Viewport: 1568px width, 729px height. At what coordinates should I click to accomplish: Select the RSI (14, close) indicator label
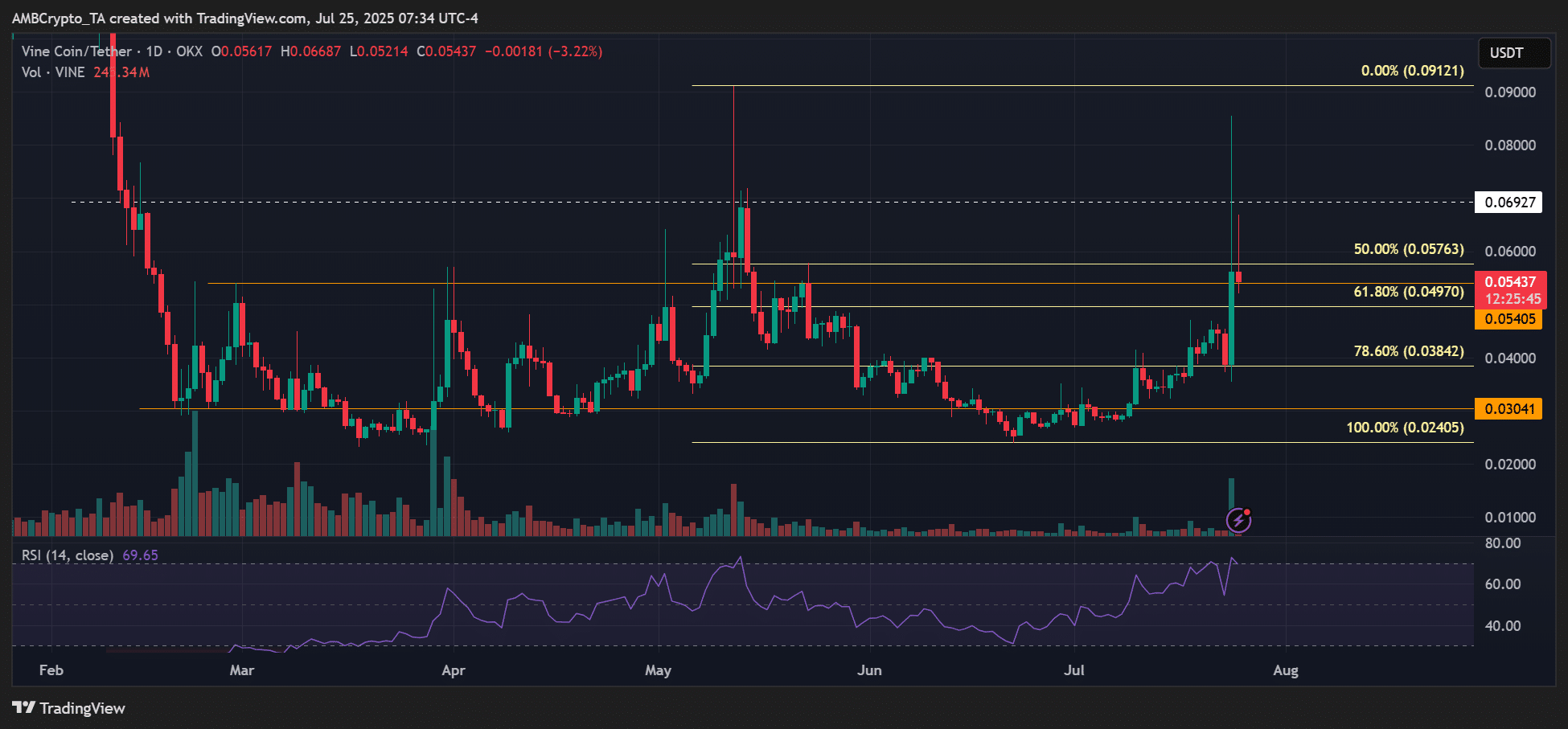(67, 555)
